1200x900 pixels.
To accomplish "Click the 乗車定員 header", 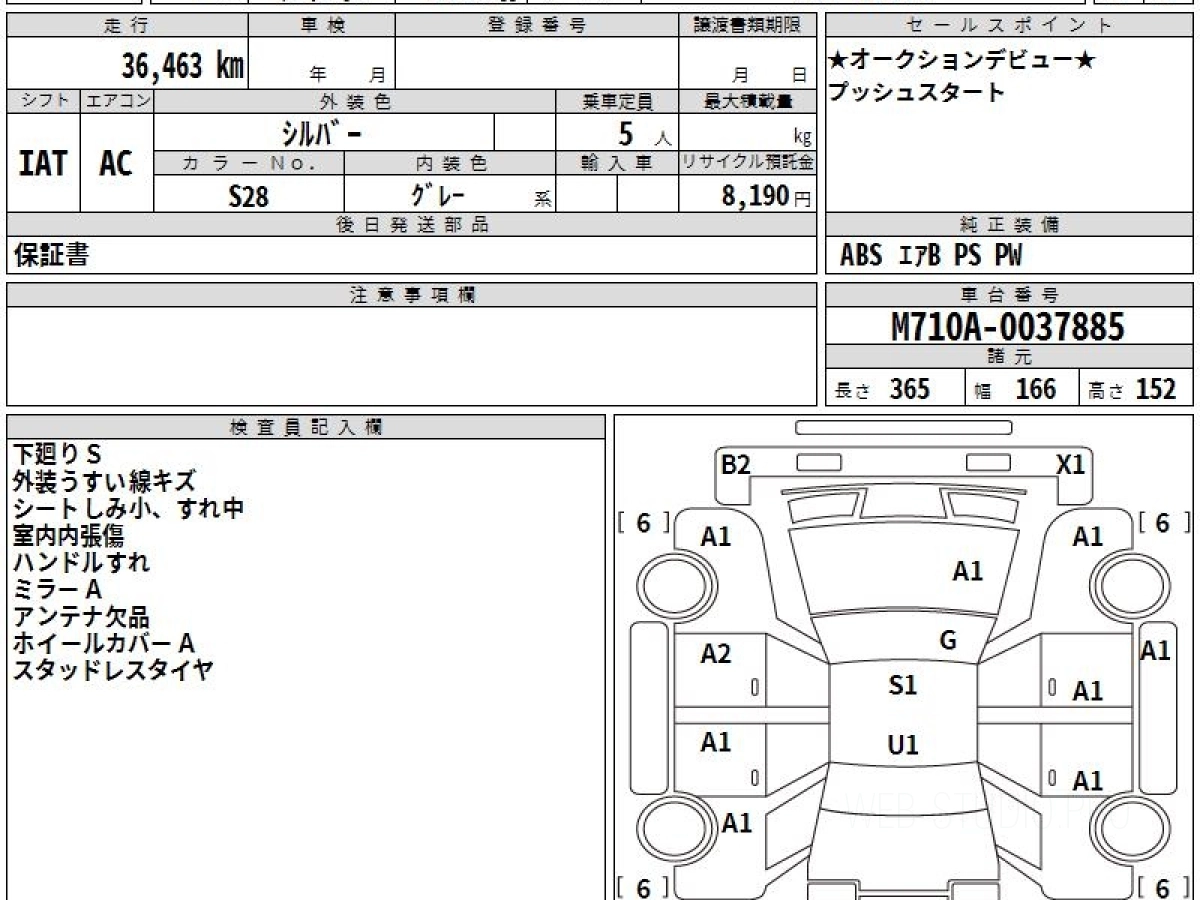I will point(617,101).
